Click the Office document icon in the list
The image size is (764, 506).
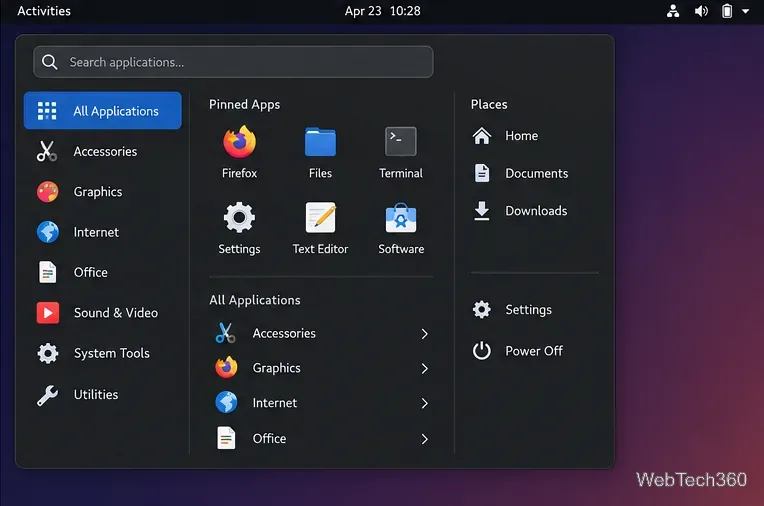(226, 438)
